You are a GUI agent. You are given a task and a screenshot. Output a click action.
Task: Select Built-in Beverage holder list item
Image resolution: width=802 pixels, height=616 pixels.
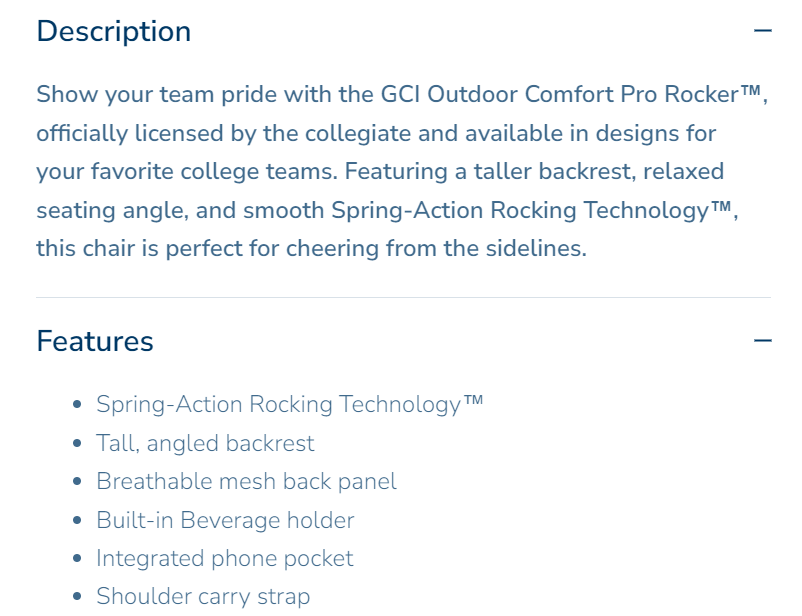click(x=225, y=520)
